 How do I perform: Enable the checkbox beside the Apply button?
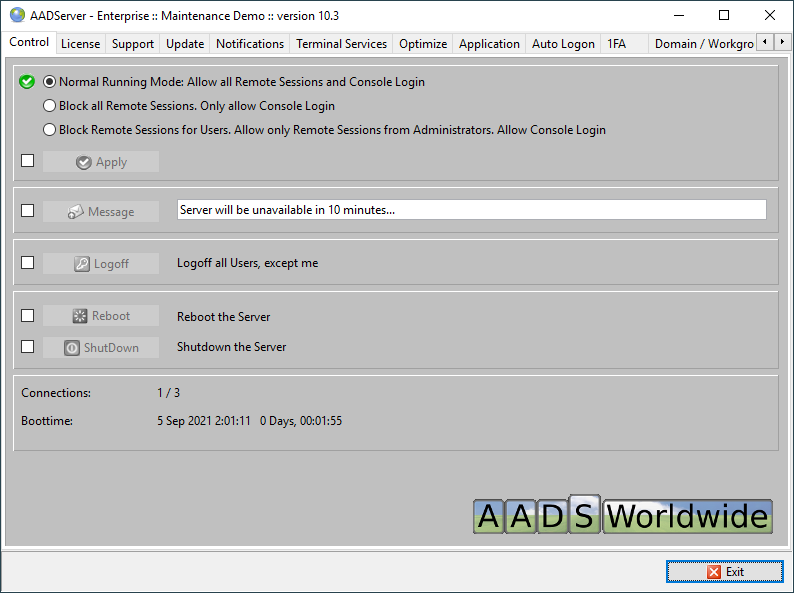coord(28,161)
